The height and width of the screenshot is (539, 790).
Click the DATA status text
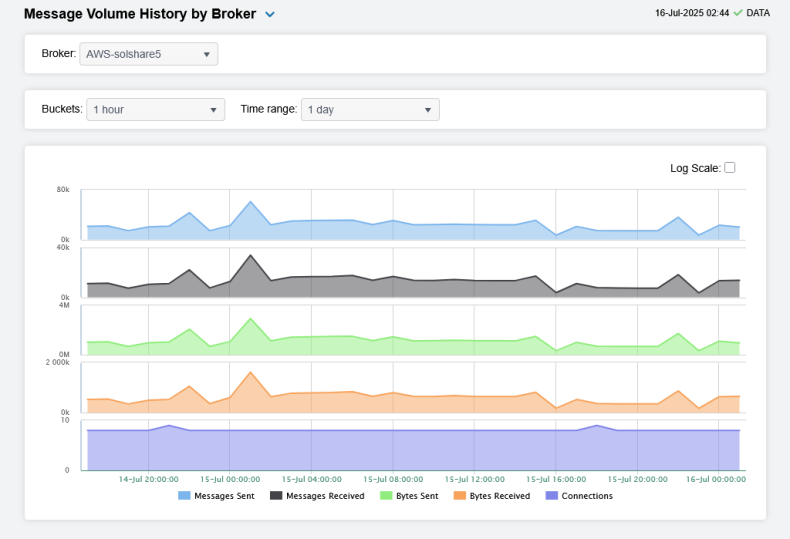(x=758, y=13)
